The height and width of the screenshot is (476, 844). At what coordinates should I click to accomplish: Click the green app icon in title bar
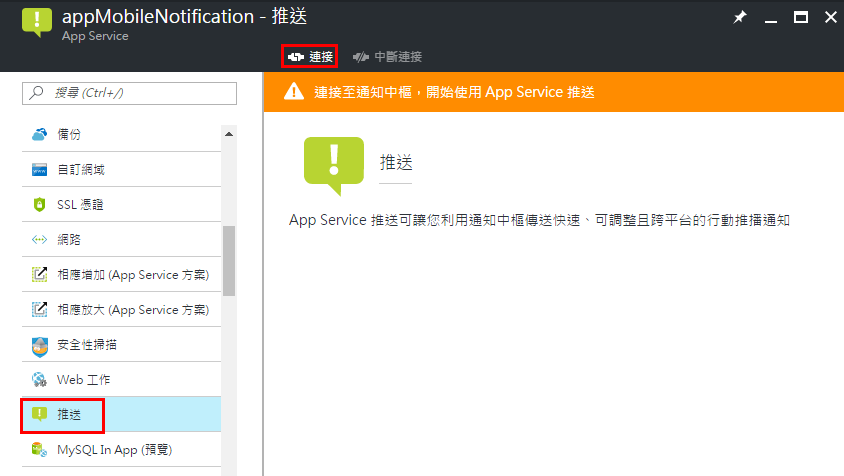[x=37, y=23]
